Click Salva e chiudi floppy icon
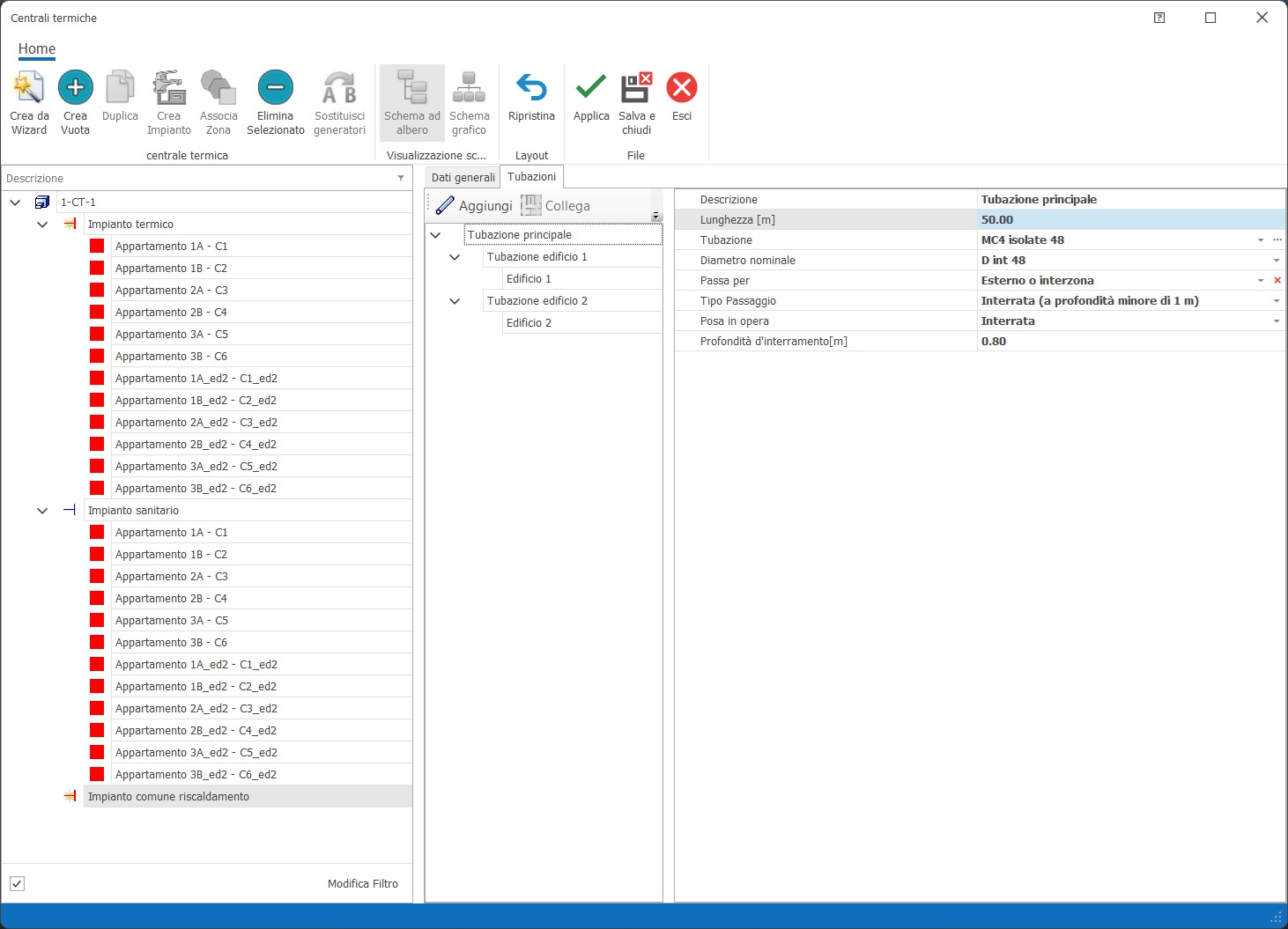This screenshot has width=1288, height=929. coord(636,88)
